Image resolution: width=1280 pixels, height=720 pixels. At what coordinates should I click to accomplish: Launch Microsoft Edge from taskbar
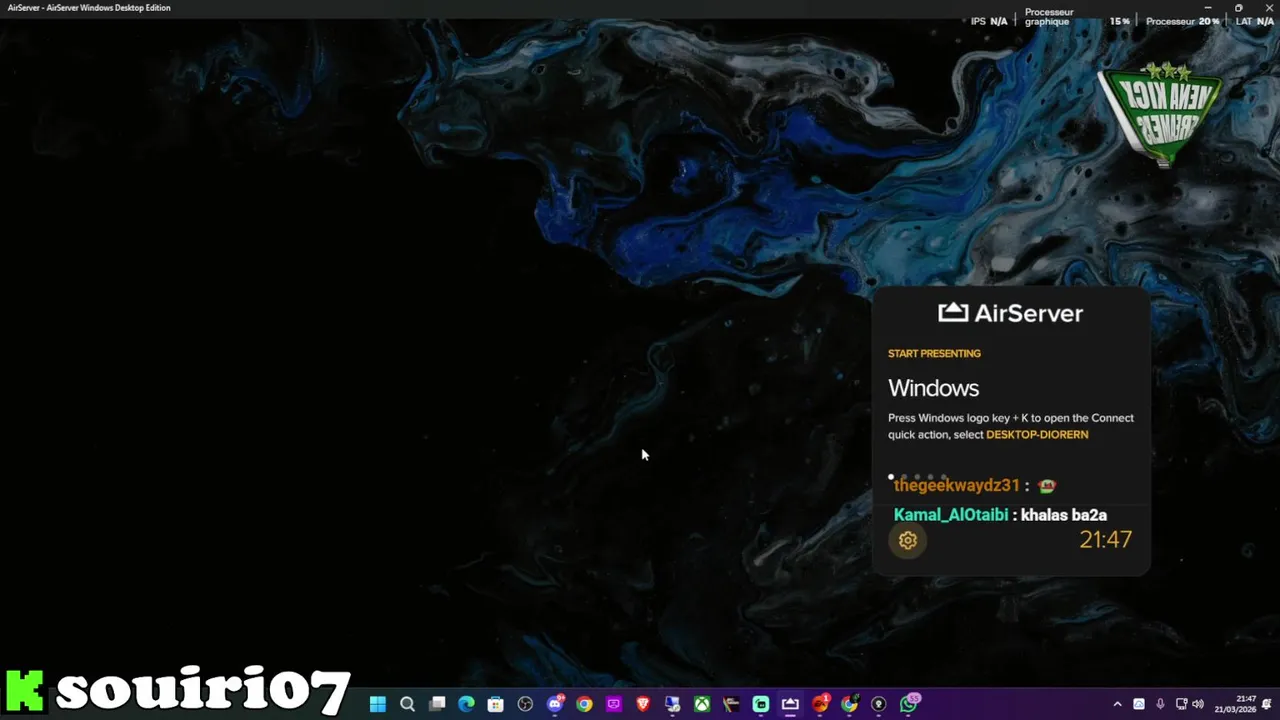click(466, 705)
